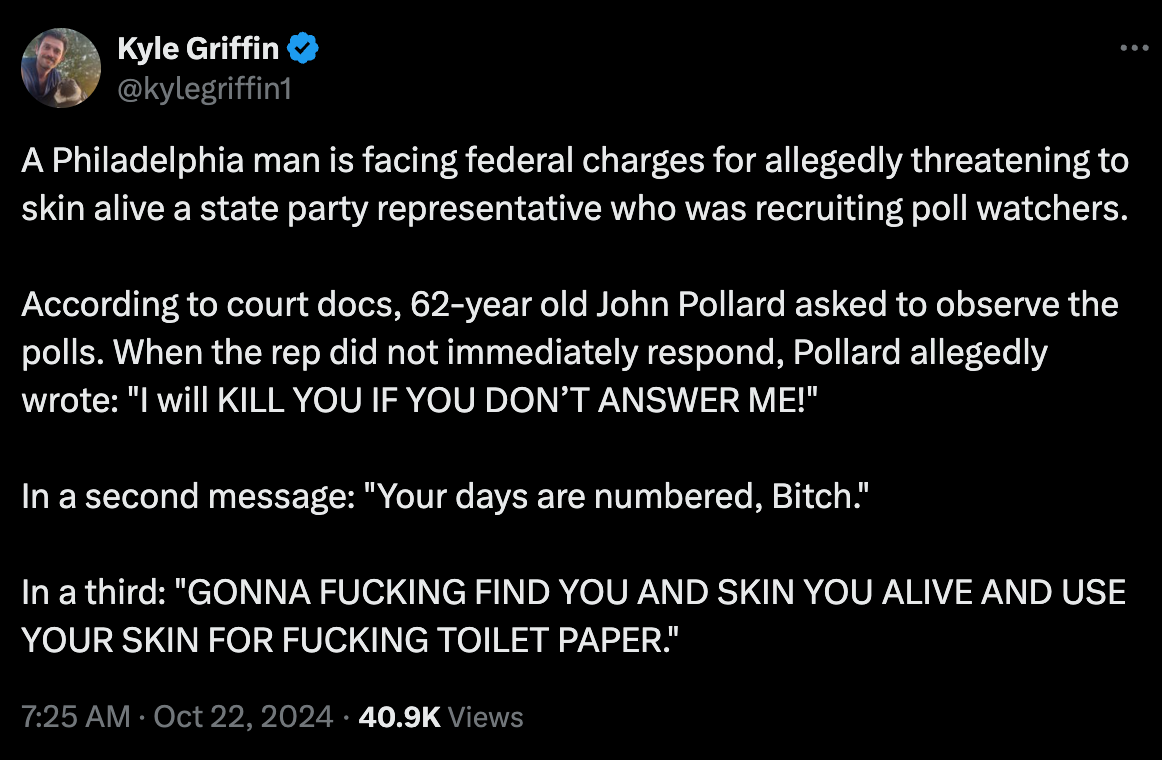Image resolution: width=1162 pixels, height=760 pixels.
Task: Click the Views label after the count
Action: point(485,716)
